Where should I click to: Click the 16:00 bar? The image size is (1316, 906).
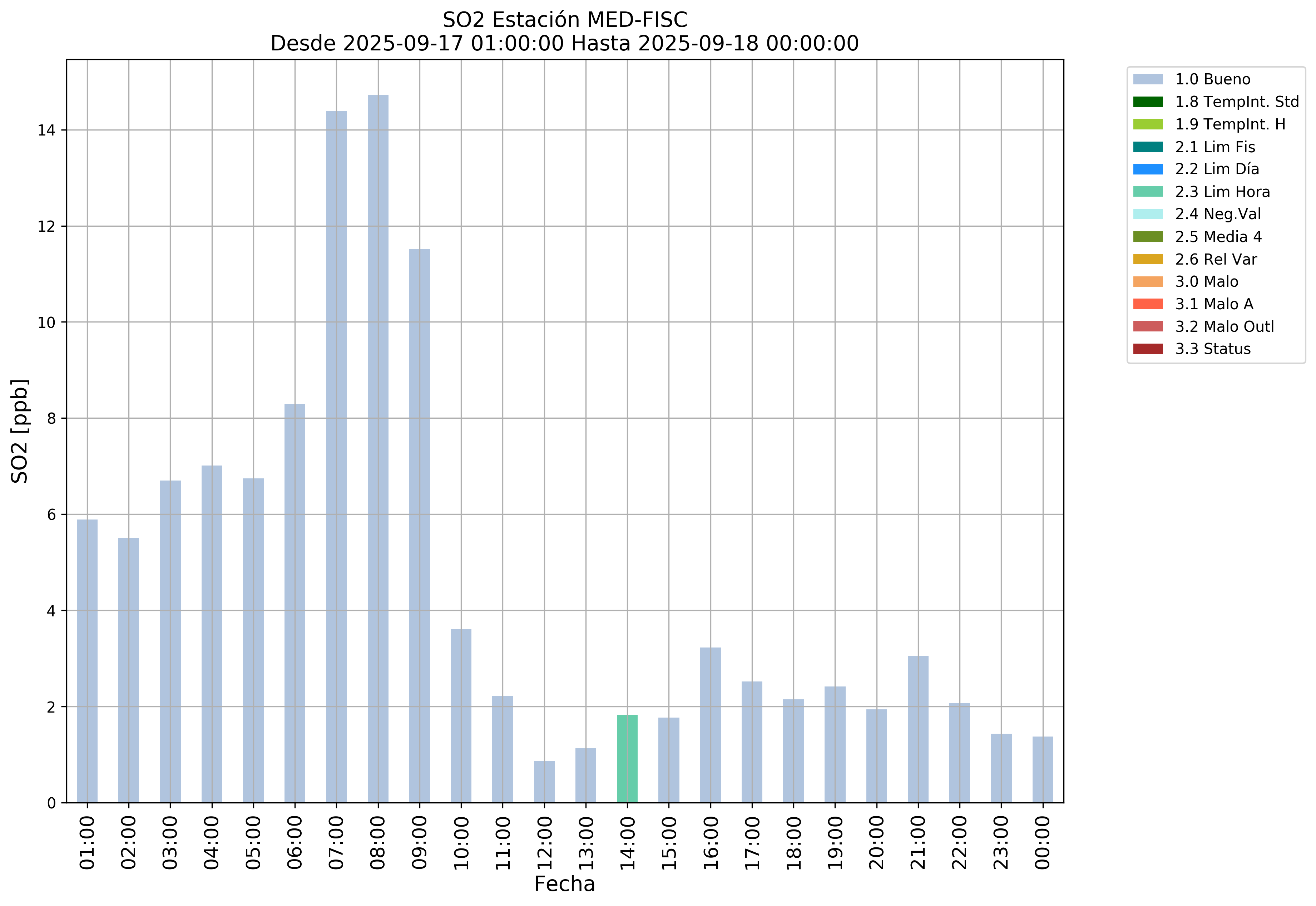(711, 725)
